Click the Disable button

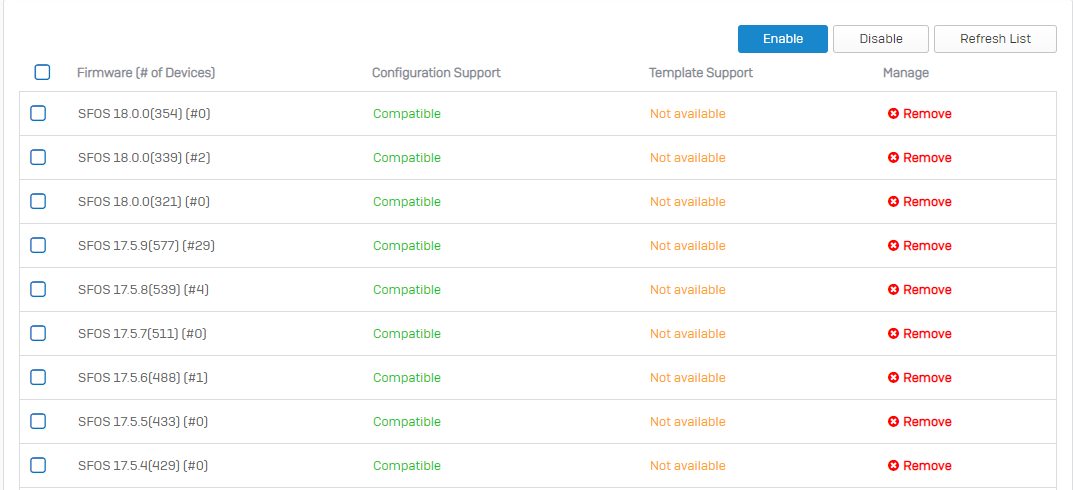click(x=881, y=39)
